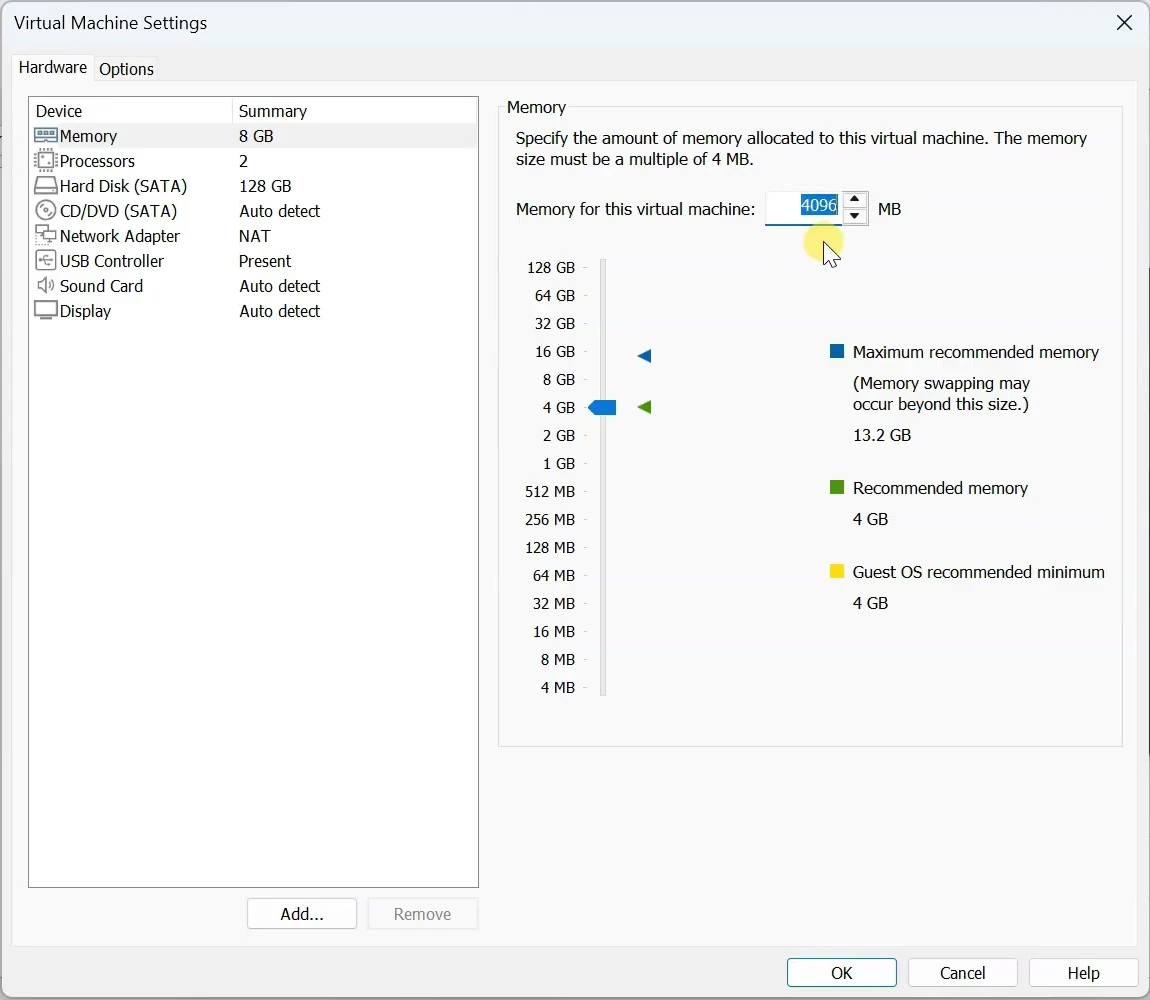Click the 2 GB mark on memory slider
Viewport: 1150px width, 1000px height.
click(558, 435)
